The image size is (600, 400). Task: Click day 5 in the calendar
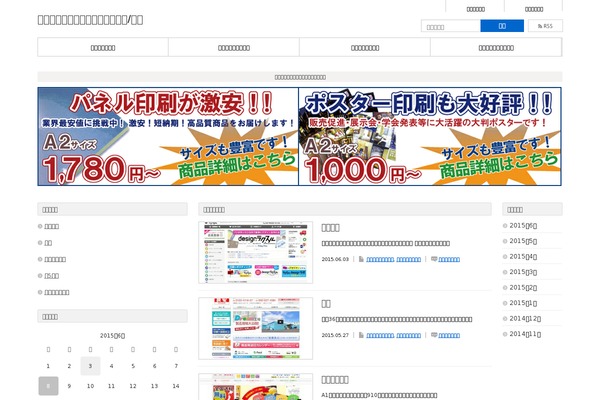pos(133,366)
